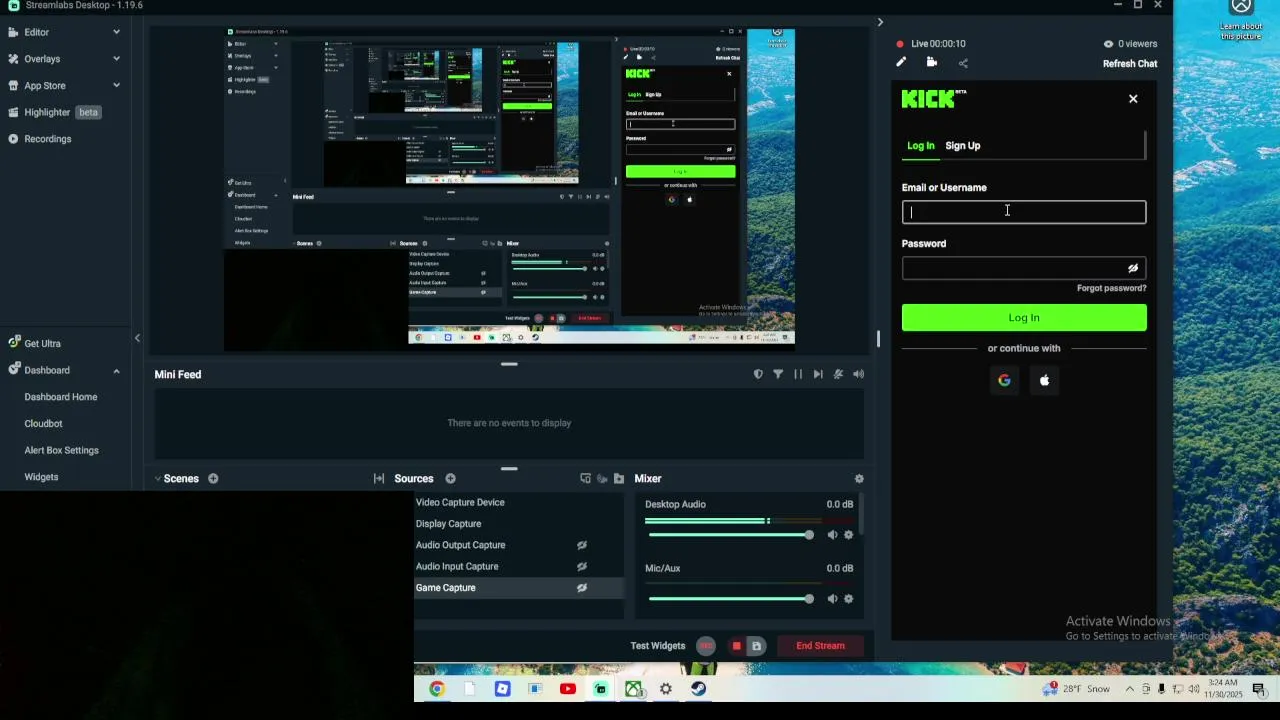1280x720 pixels.
Task: Toggle Mini Feed alert volume speaker icon
Action: 858,374
